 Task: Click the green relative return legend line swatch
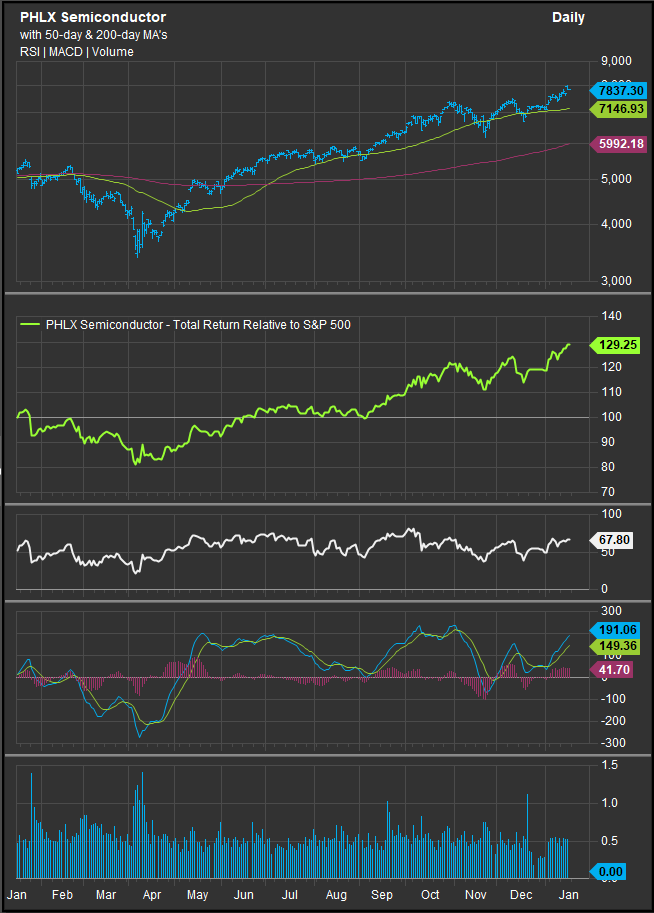pos(30,324)
